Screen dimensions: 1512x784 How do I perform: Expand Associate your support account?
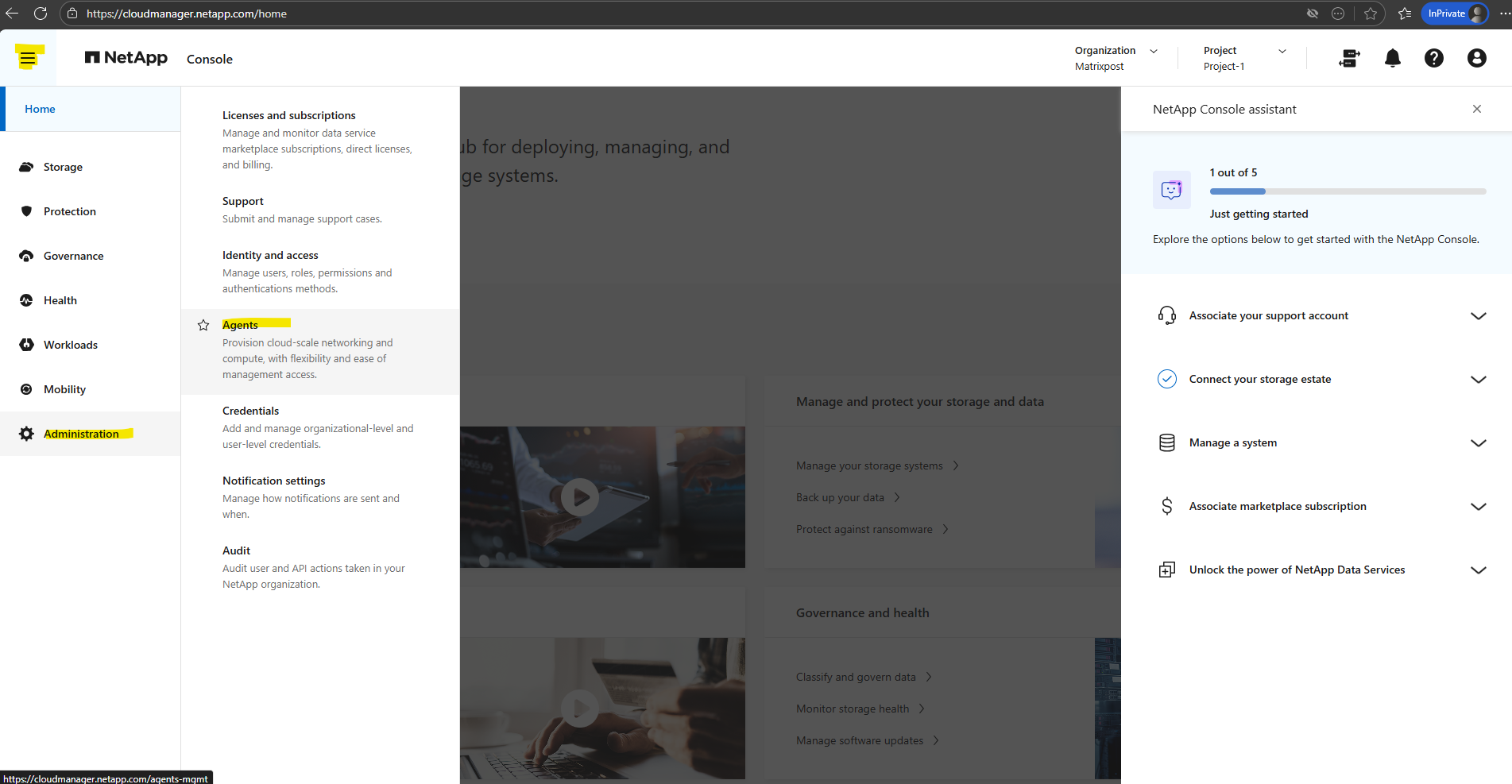[x=1478, y=315]
